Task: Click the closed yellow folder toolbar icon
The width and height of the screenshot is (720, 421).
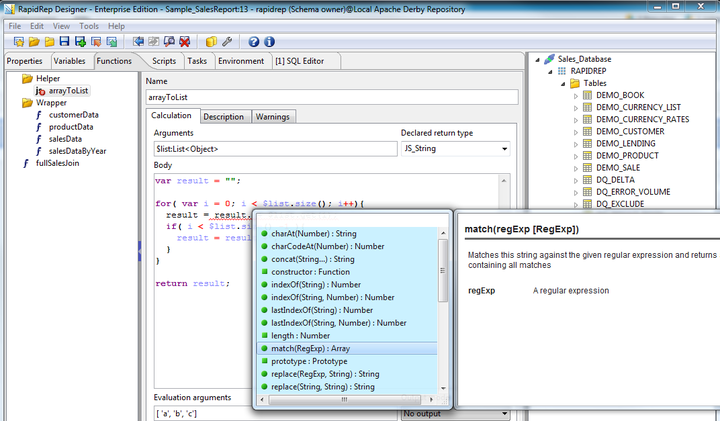Action: coord(49,42)
